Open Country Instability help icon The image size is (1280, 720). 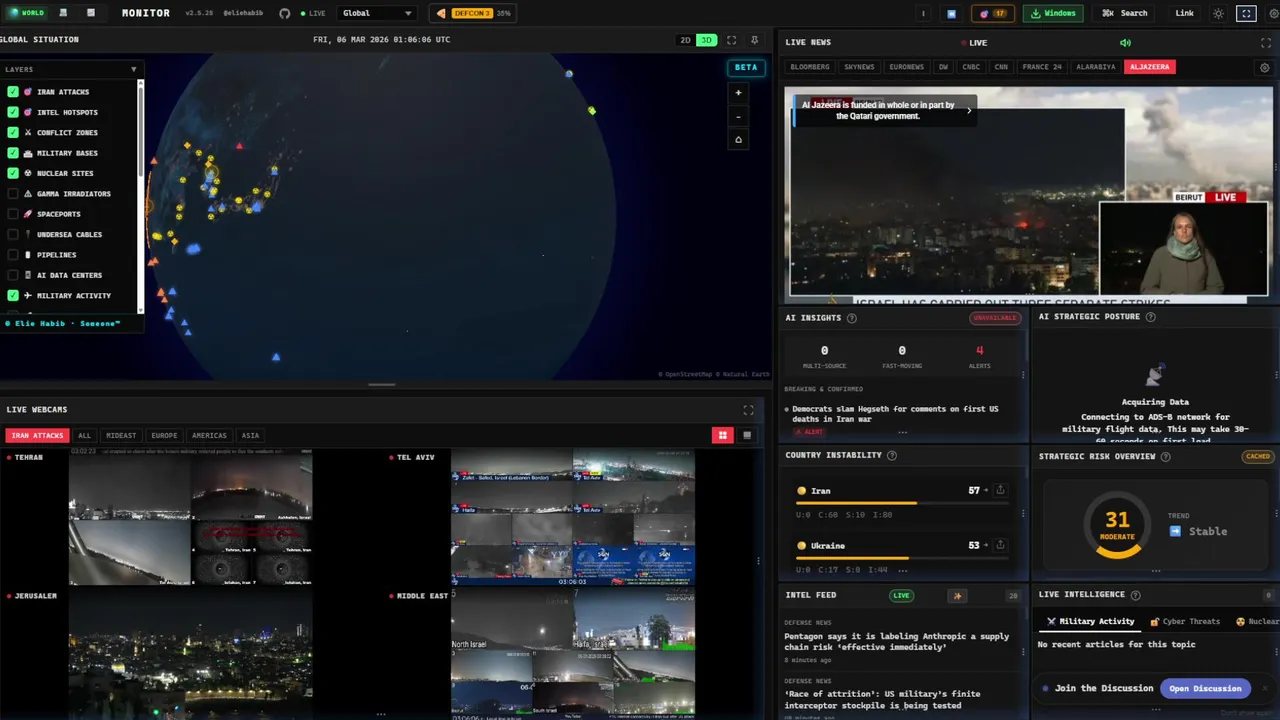(x=892, y=455)
